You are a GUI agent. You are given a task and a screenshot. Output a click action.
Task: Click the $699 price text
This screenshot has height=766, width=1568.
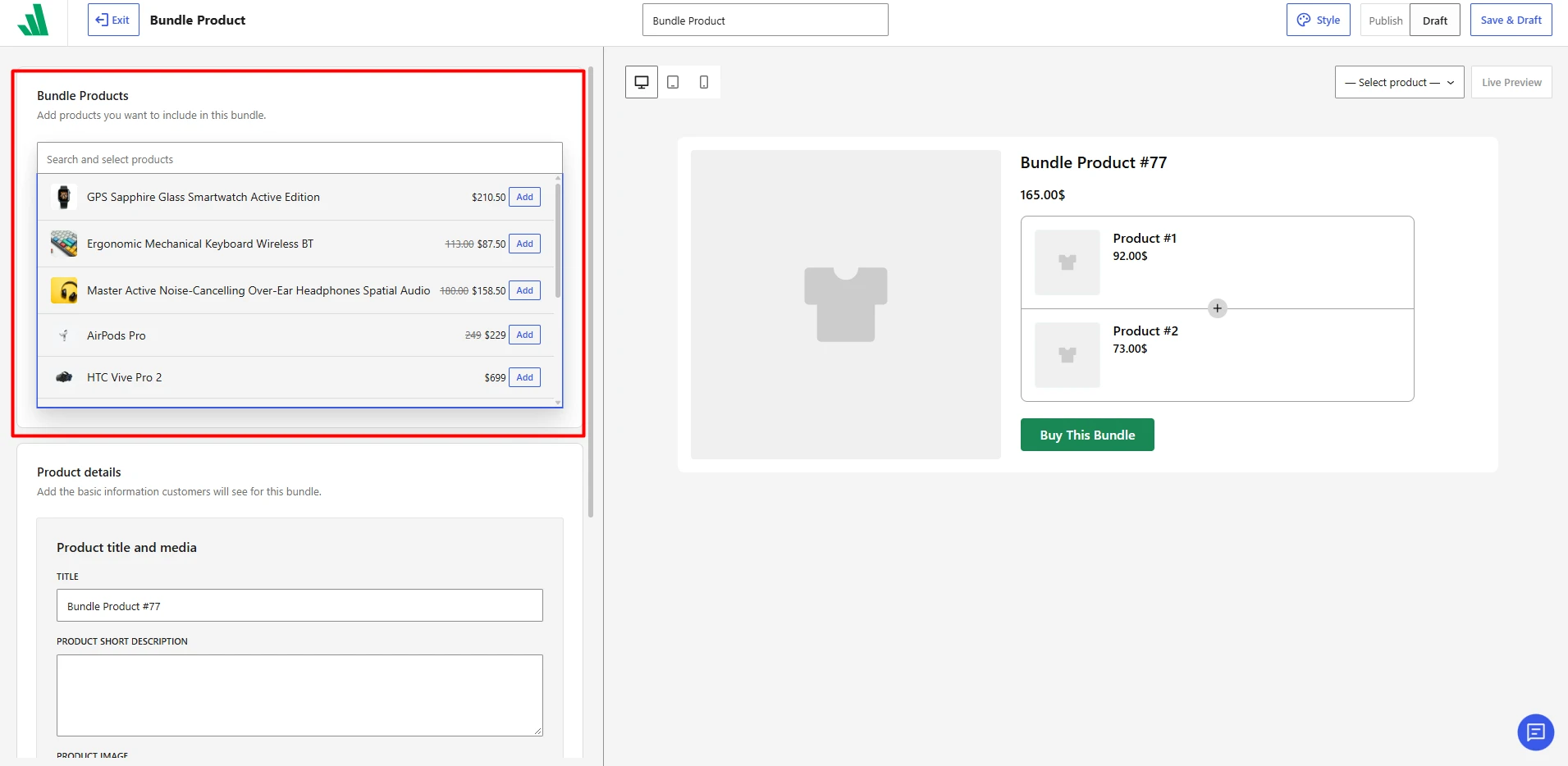495,377
